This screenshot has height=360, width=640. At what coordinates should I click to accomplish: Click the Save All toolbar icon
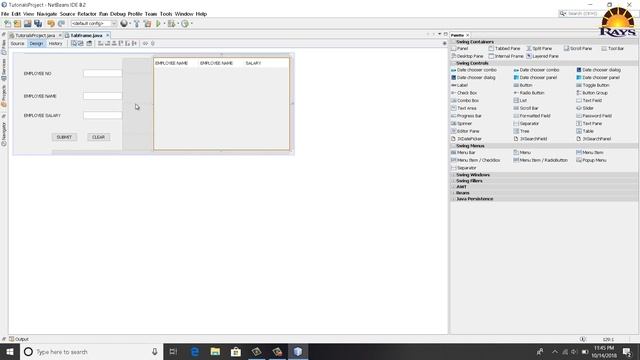coord(38,24)
